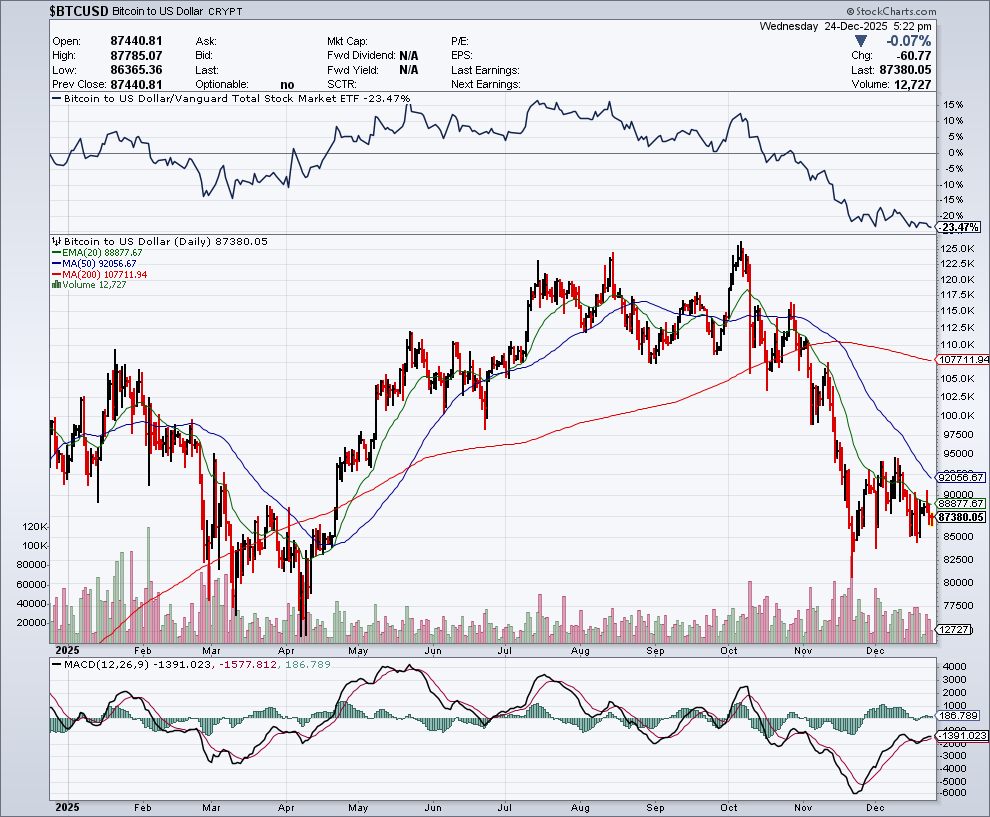Viewport: 990px width, 817px height.
Task: Click the 92056.67 MA(50) axis value tag
Action: click(x=962, y=478)
